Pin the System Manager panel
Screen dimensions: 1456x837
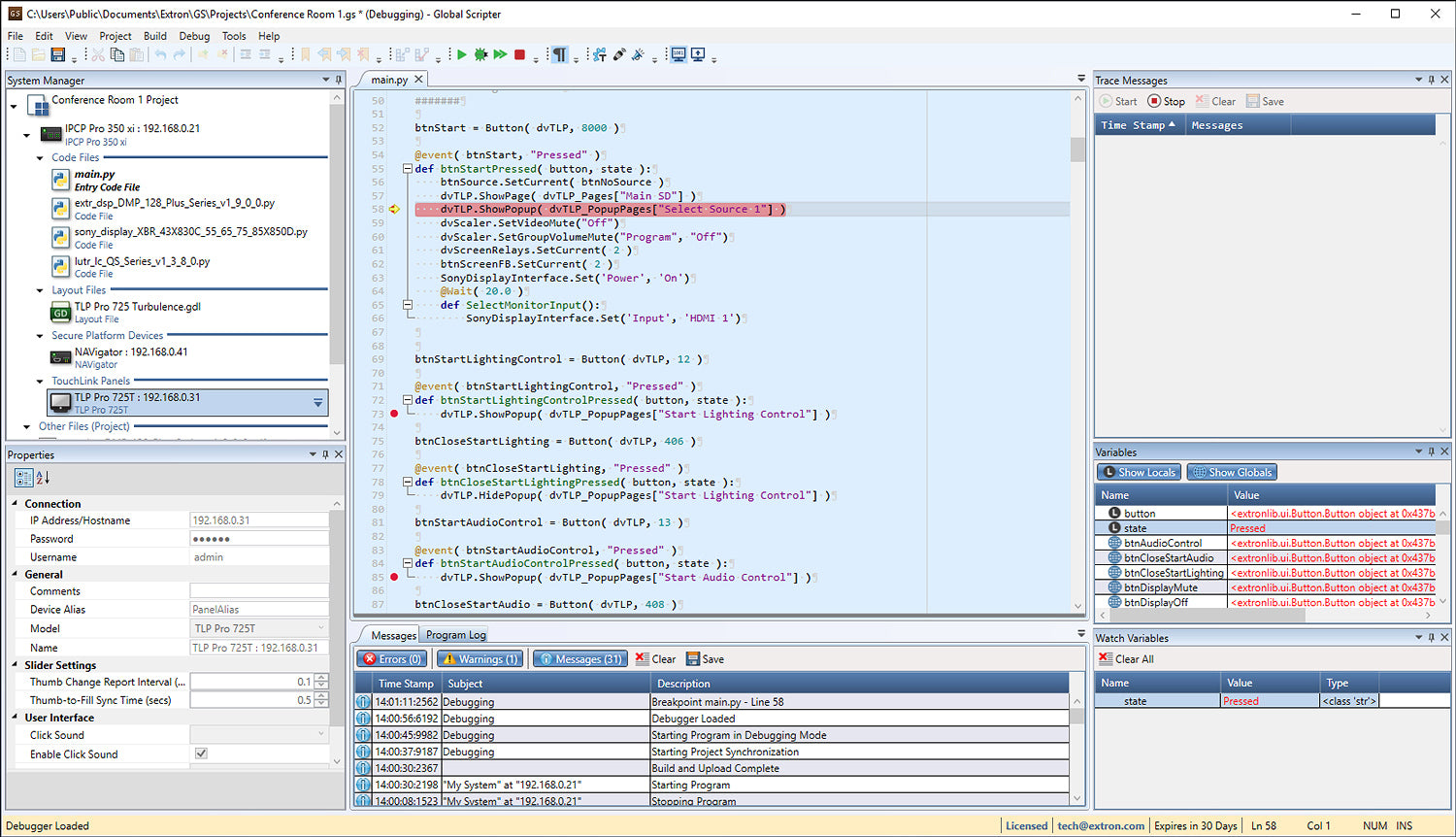pyautogui.click(x=339, y=80)
